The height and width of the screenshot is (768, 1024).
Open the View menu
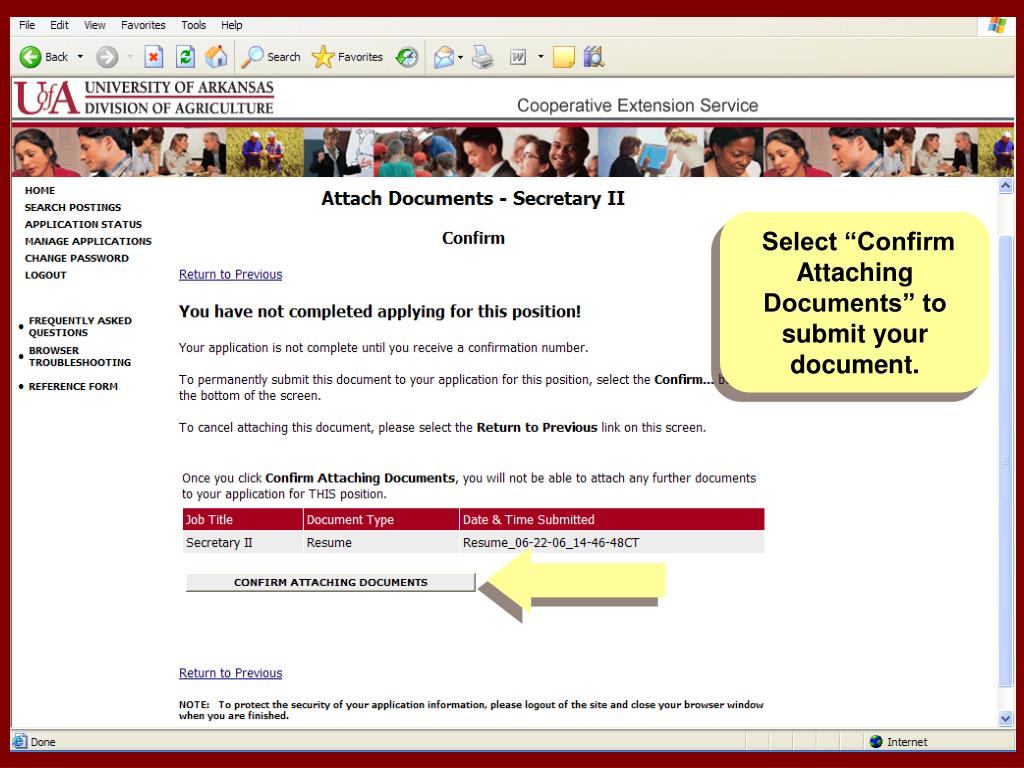coord(95,25)
